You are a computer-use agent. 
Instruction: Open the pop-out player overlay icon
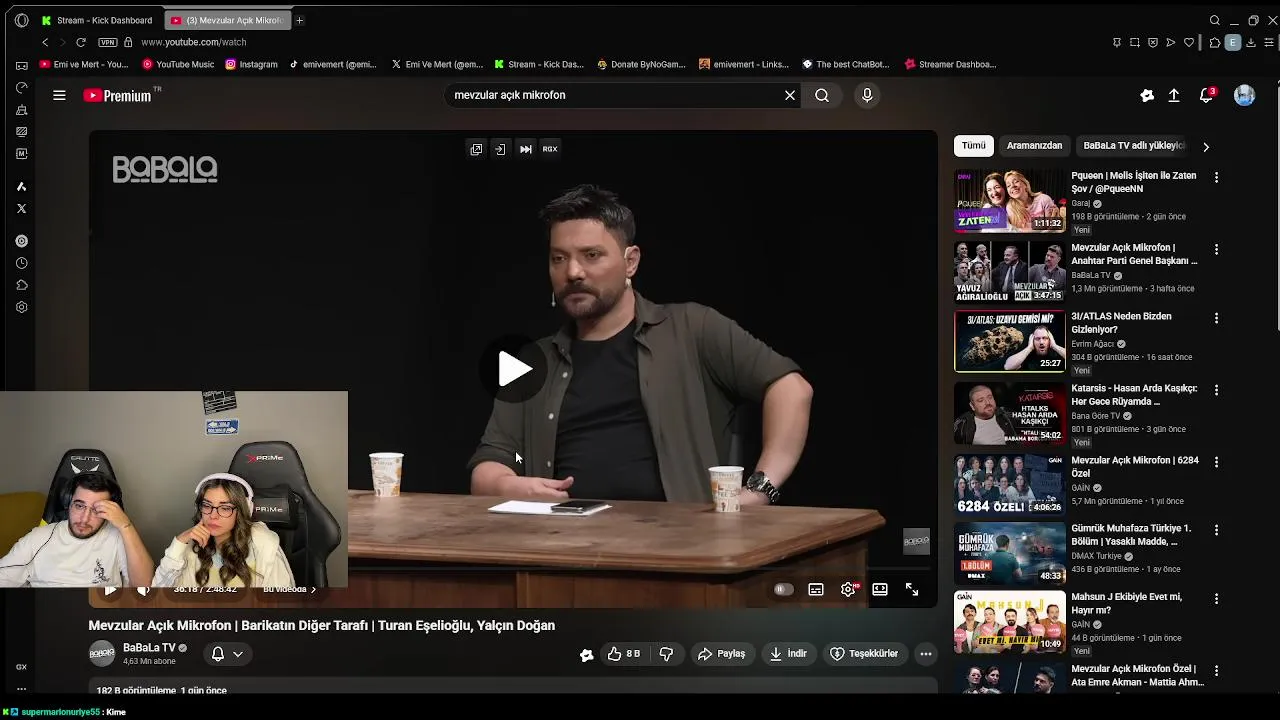click(476, 149)
